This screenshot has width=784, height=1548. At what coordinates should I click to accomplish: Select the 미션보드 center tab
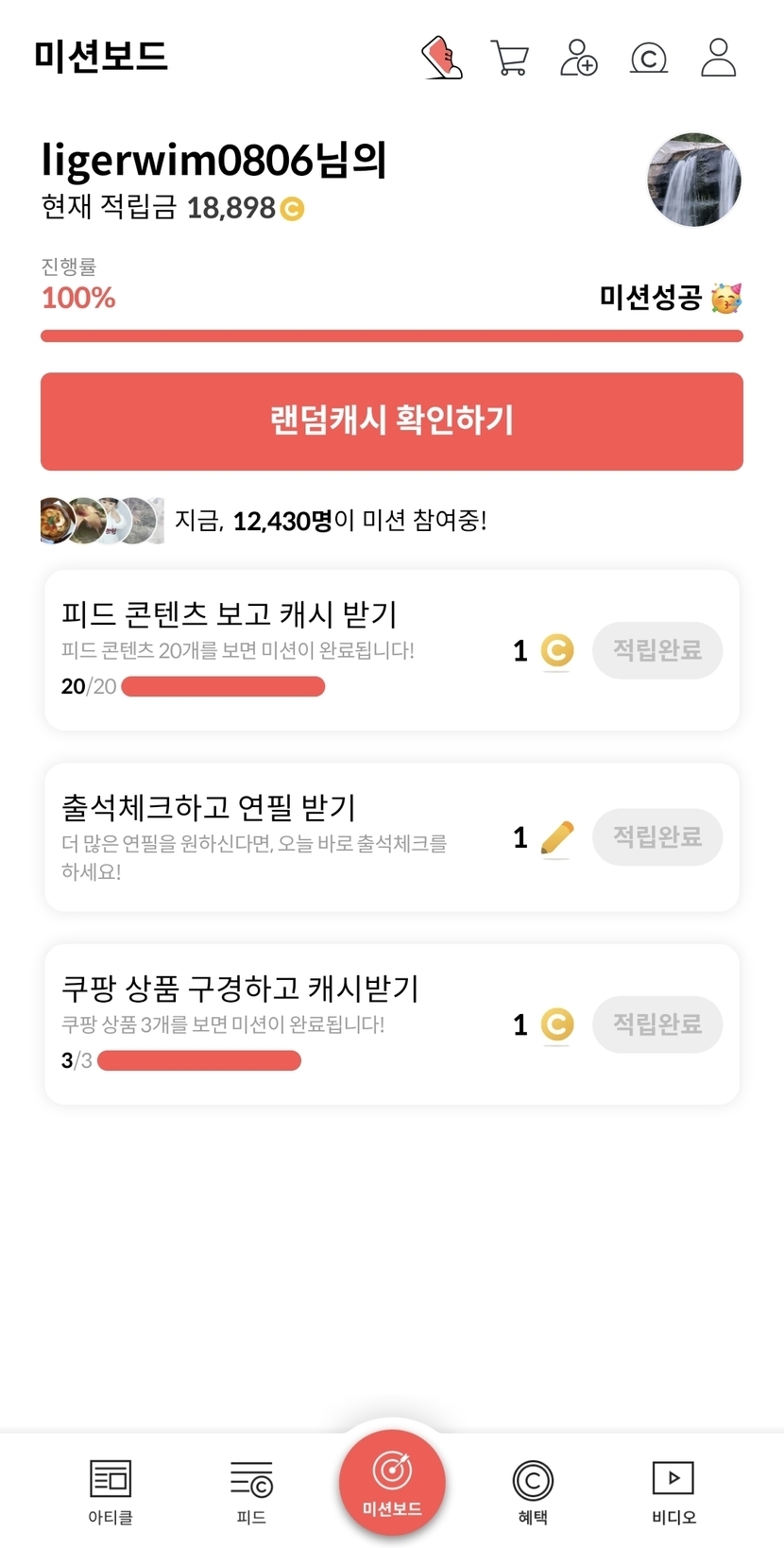pos(392,1484)
